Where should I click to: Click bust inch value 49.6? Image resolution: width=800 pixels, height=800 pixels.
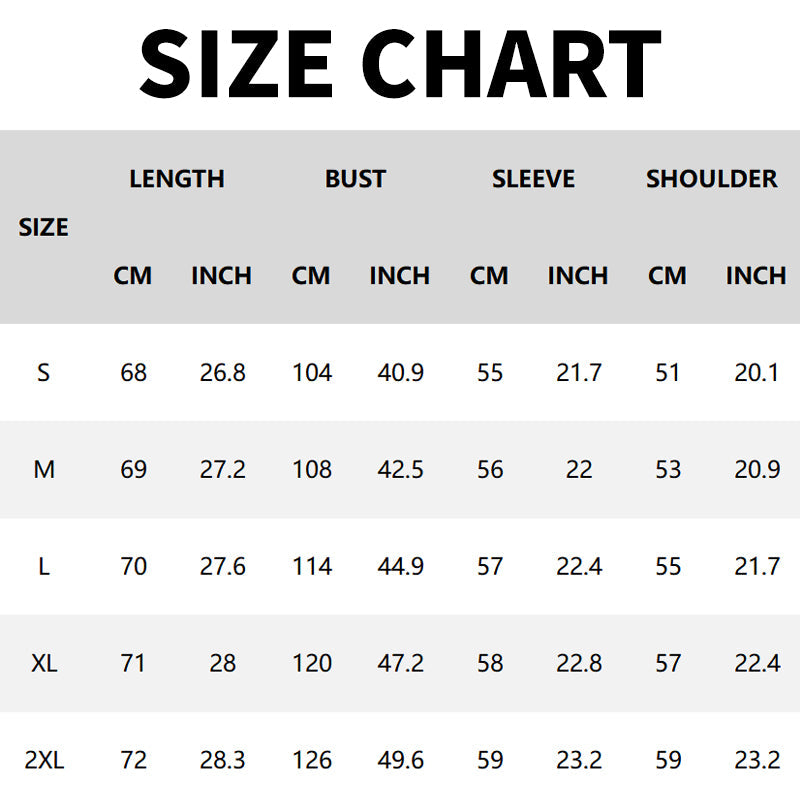coord(401,760)
